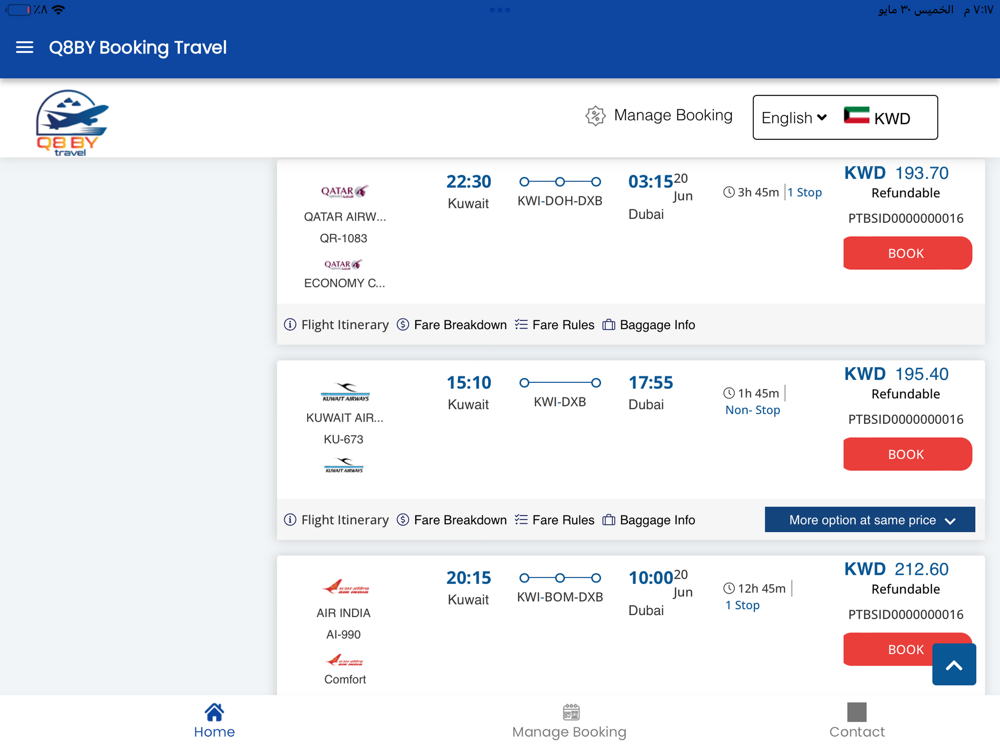Click the AI-990 flight number
This screenshot has height=750, width=1000.
[344, 635]
